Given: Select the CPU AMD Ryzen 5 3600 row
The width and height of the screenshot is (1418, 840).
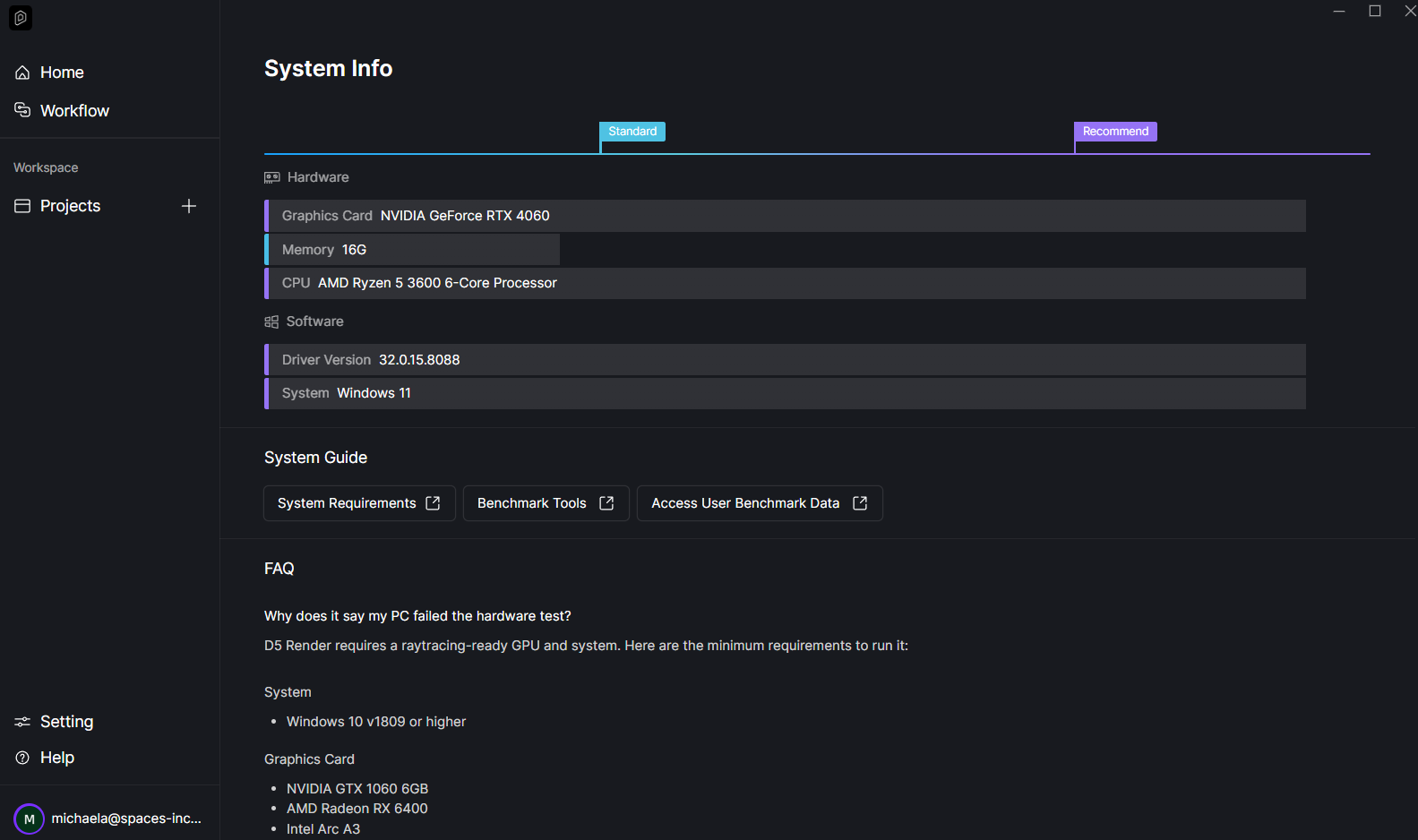Looking at the screenshot, I should click(x=785, y=283).
